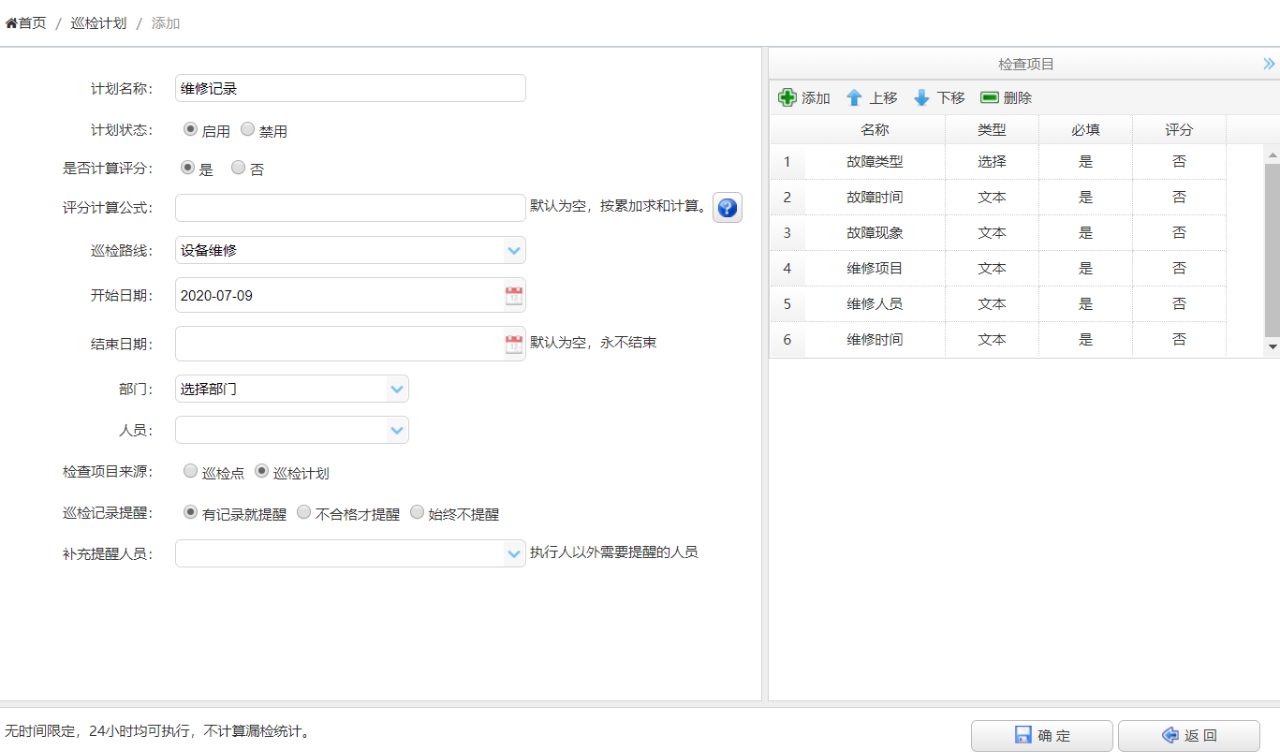
Task: Expand the 补充提醒人员 dropdown
Action: (514, 554)
